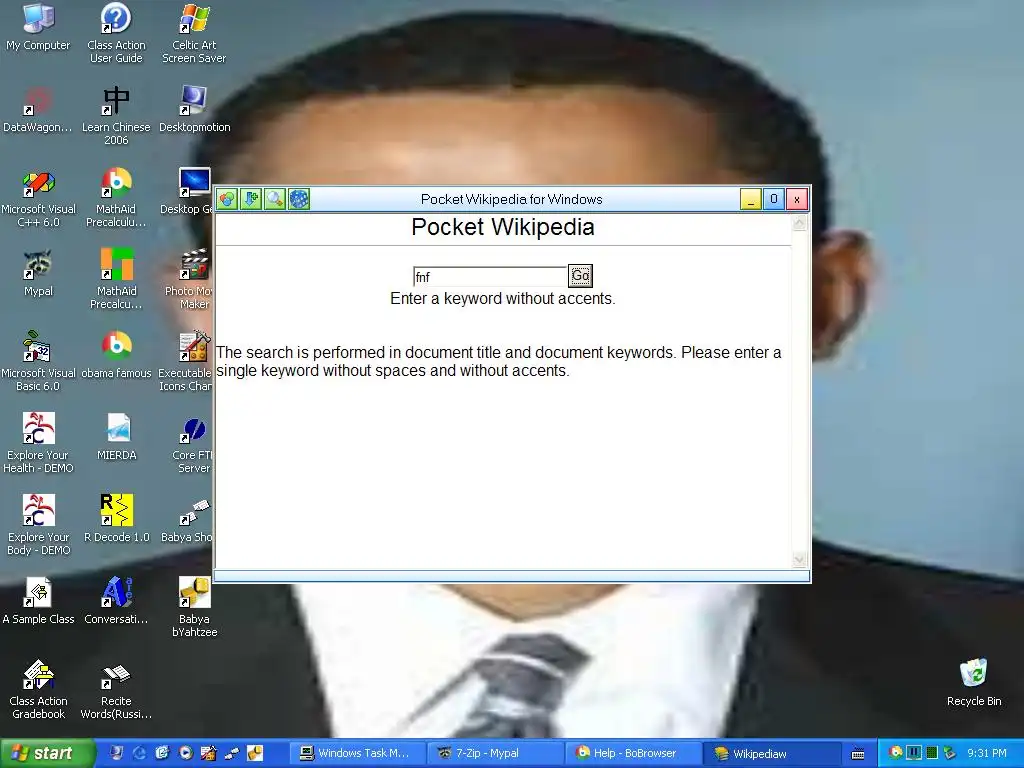Select the Desktopmotion desktop icon
Image resolution: width=1024 pixels, height=768 pixels.
click(194, 109)
